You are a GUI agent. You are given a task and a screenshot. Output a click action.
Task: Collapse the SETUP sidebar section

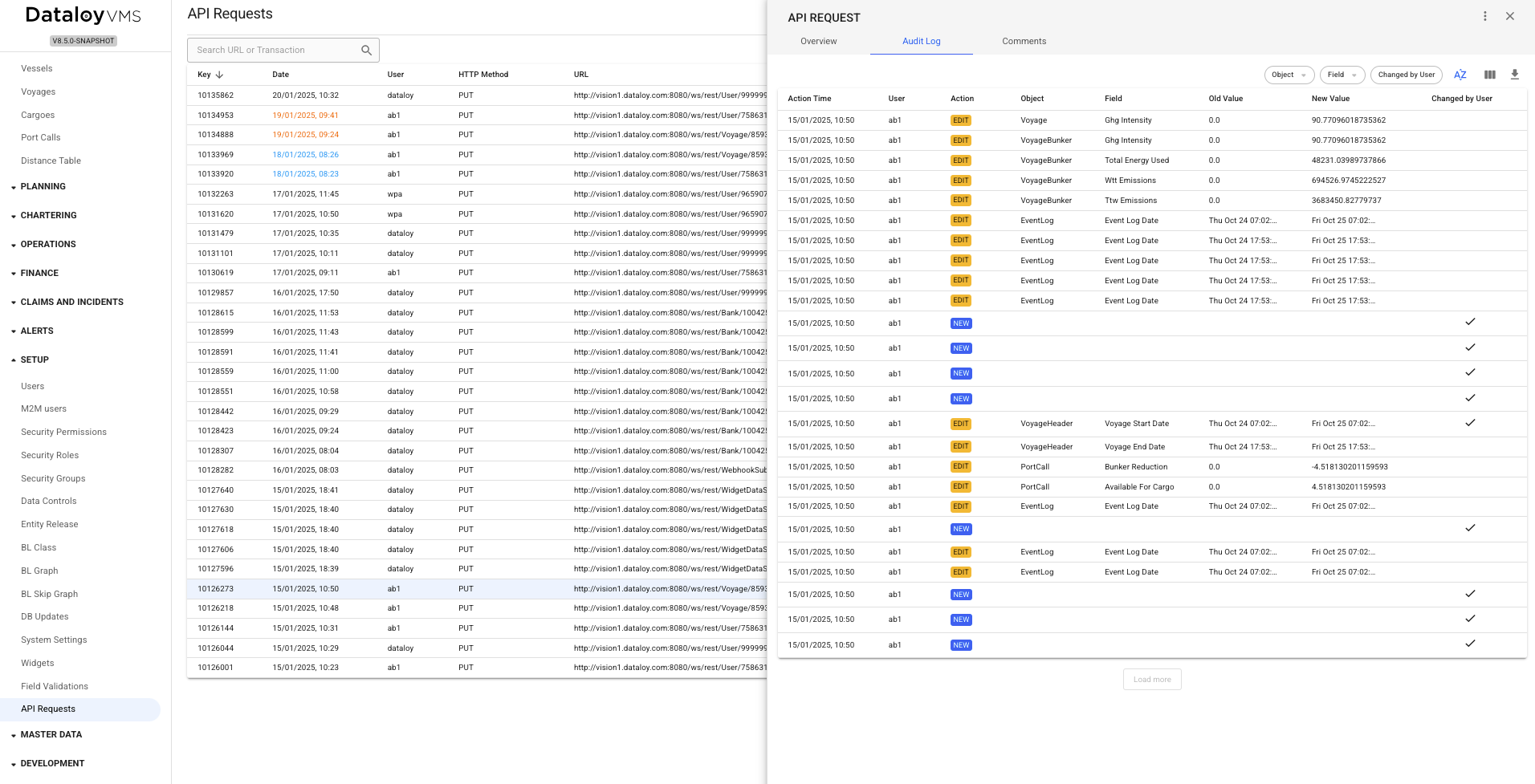click(x=35, y=360)
